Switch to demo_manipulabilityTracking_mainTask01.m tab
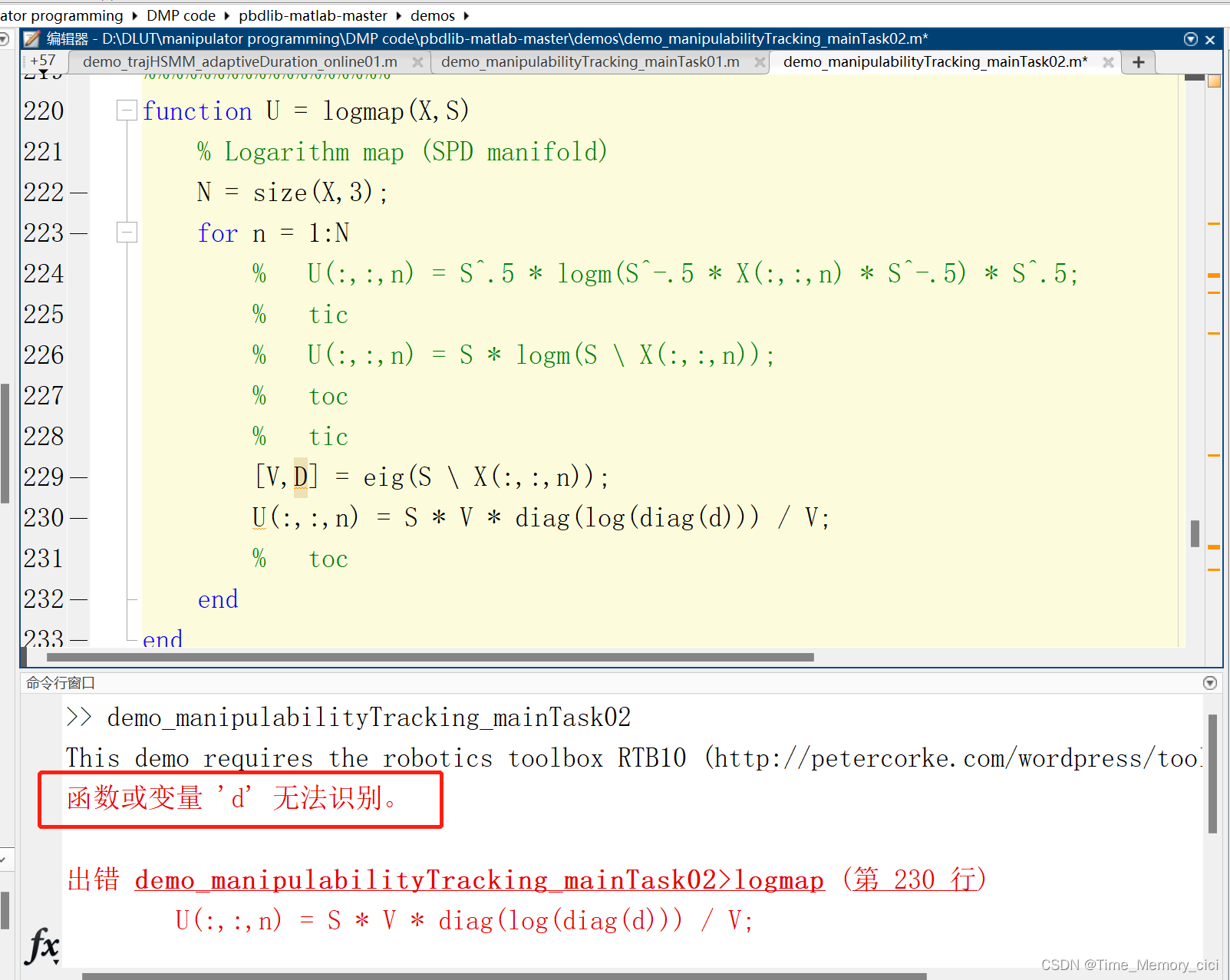Viewport: 1230px width, 980px height. [x=591, y=61]
